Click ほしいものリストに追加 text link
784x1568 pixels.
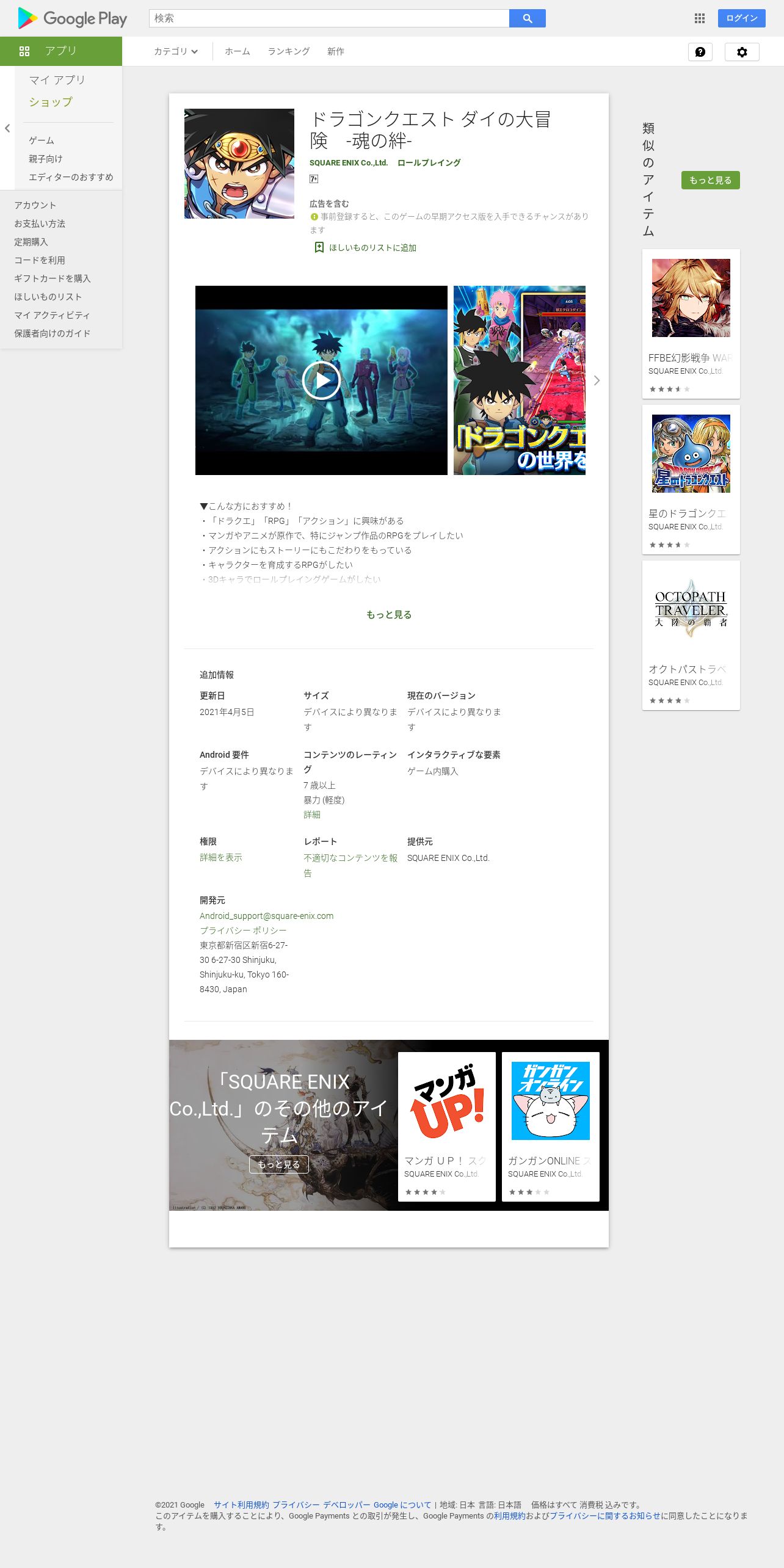coord(373,248)
